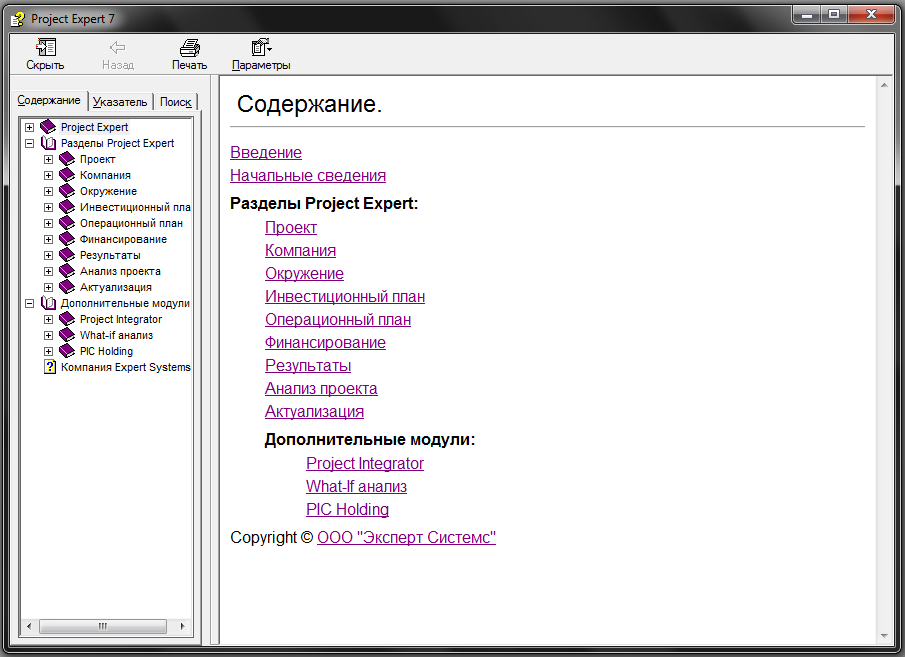905x657 pixels.
Task: Click the book icon beside What-if анализ
Action: coord(68,335)
